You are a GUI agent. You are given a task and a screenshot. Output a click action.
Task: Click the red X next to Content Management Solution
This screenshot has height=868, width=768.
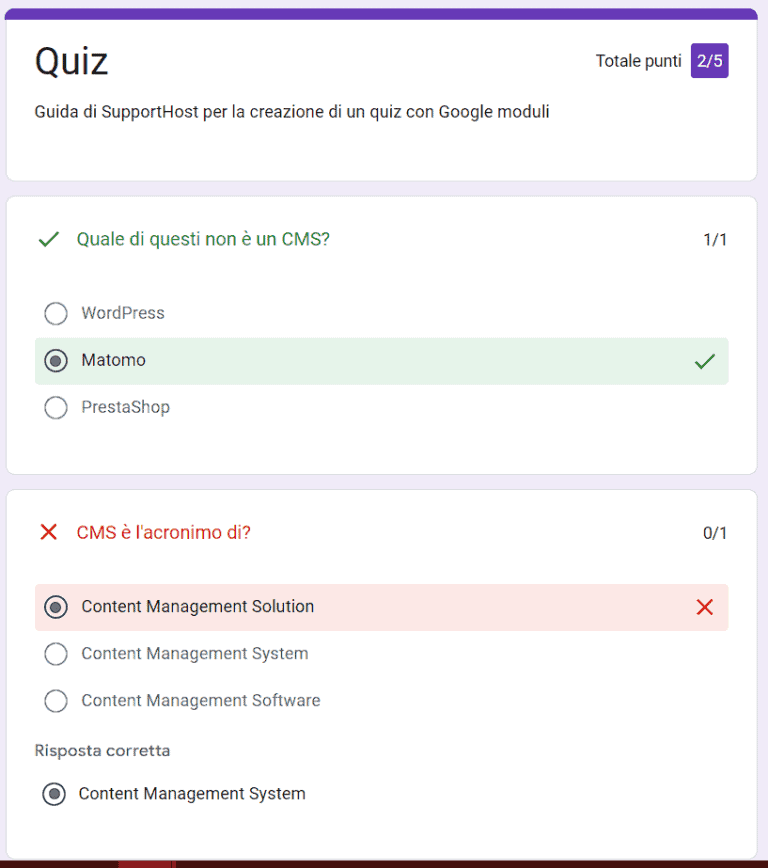point(705,607)
